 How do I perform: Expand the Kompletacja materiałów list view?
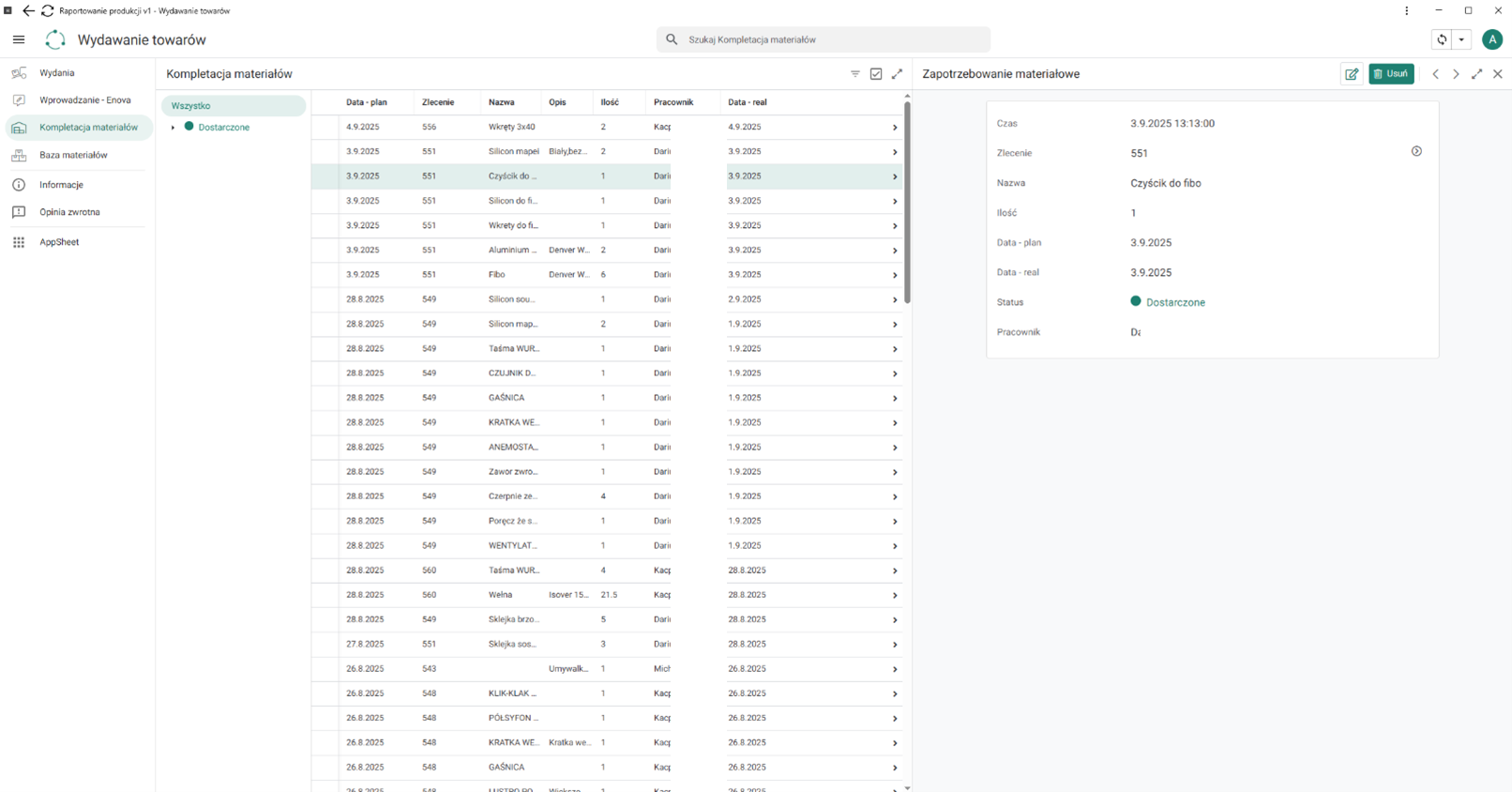897,74
